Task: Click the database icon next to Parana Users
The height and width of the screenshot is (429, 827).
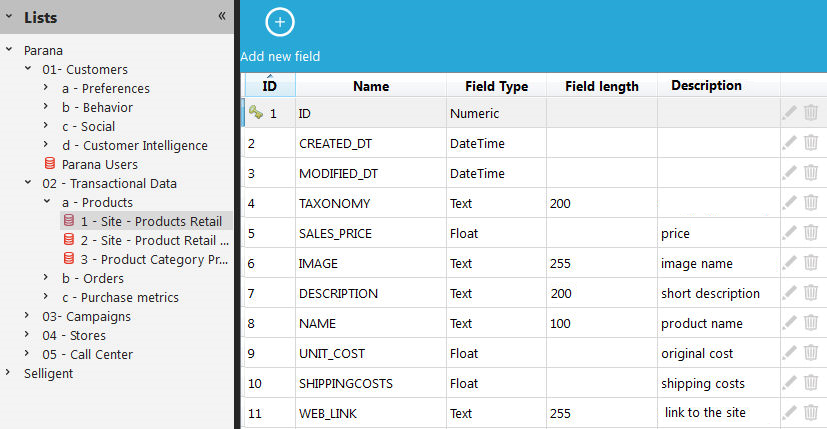Action: [50, 164]
